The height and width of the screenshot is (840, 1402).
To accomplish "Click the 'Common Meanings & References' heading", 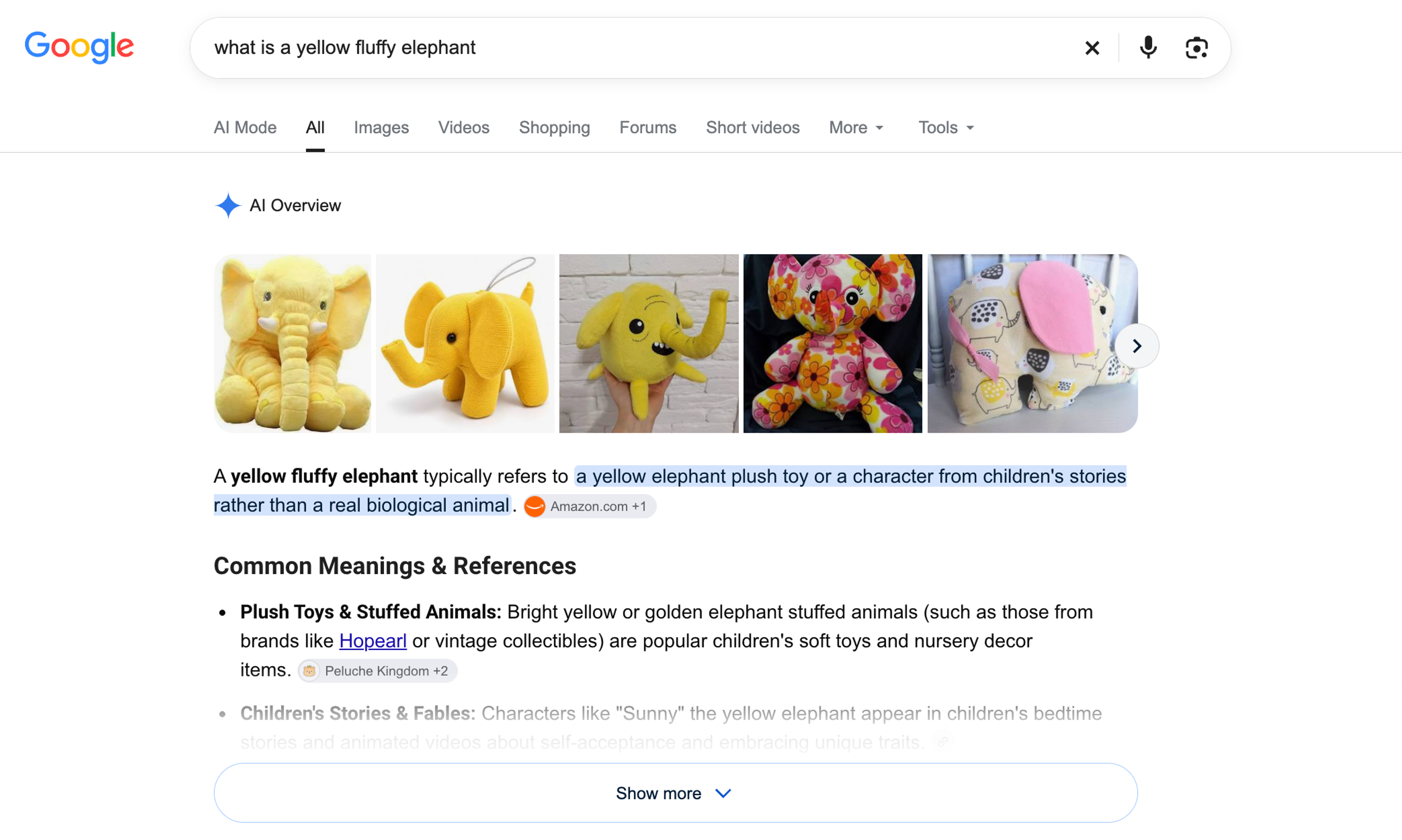I will 395,566.
